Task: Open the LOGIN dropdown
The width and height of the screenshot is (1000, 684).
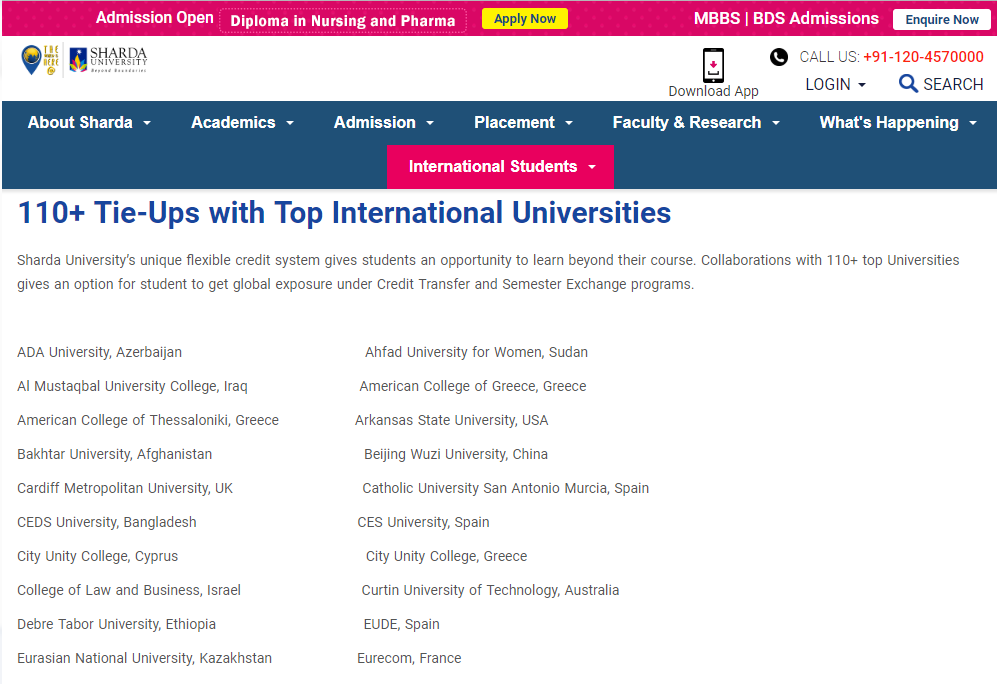Action: click(835, 85)
